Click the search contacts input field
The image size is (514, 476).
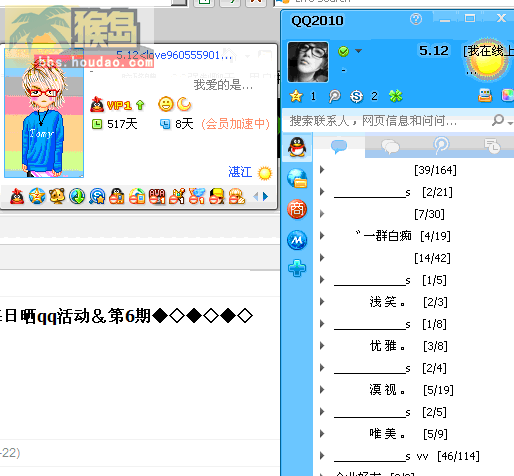[x=387, y=120]
